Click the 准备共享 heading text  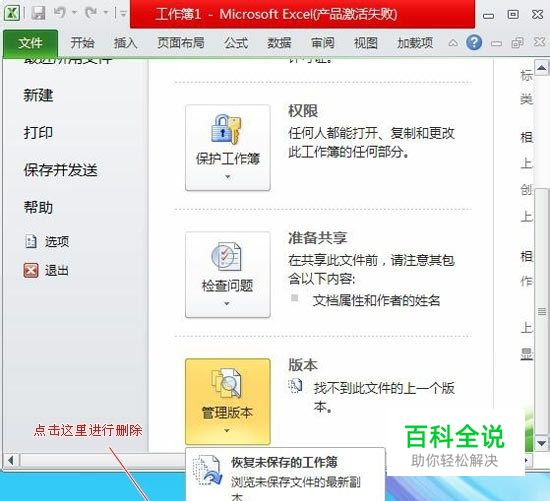click(317, 238)
